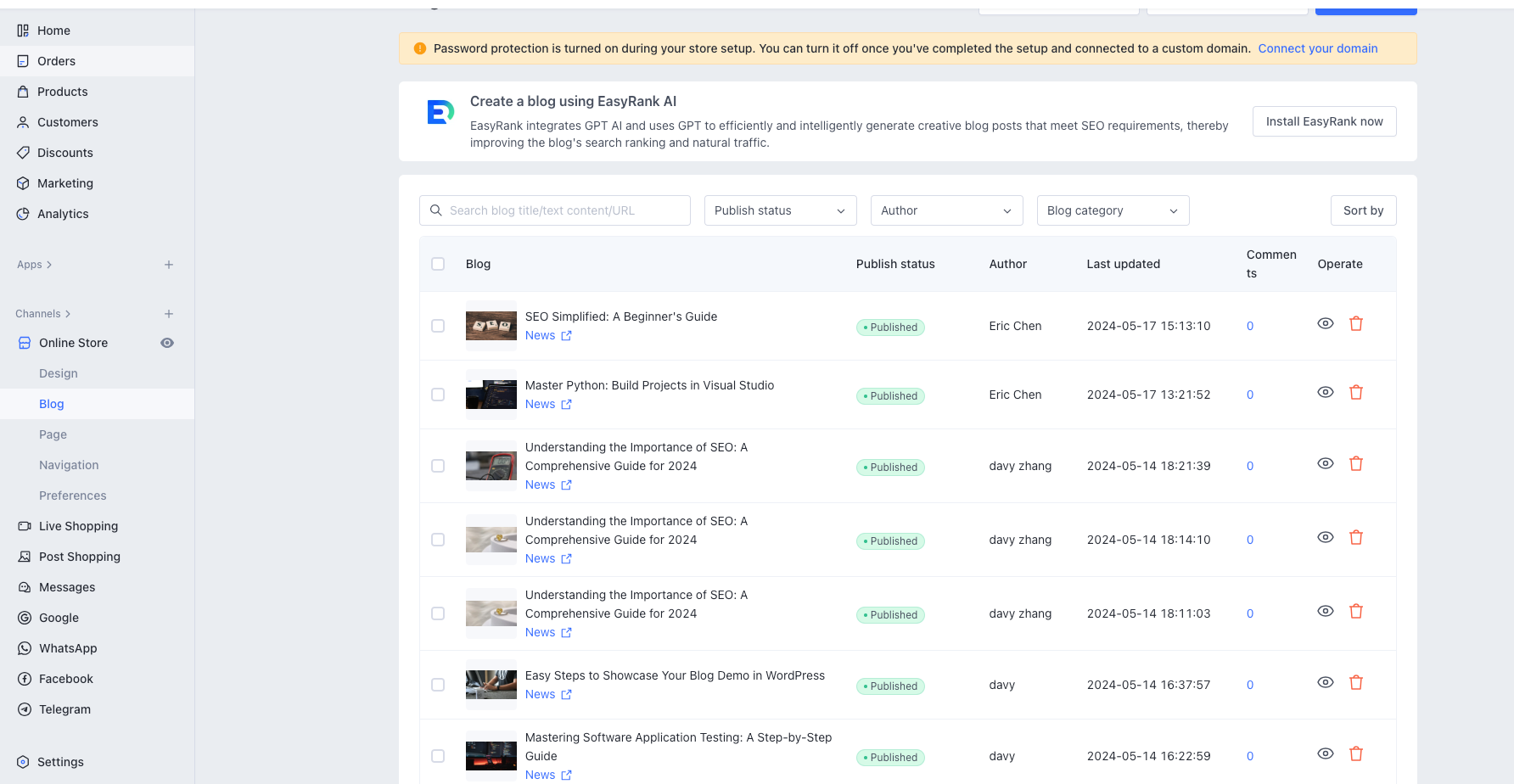Preview the SEO Simplified post with eye icon
Viewport: 1514px width, 784px height.
[x=1326, y=323]
